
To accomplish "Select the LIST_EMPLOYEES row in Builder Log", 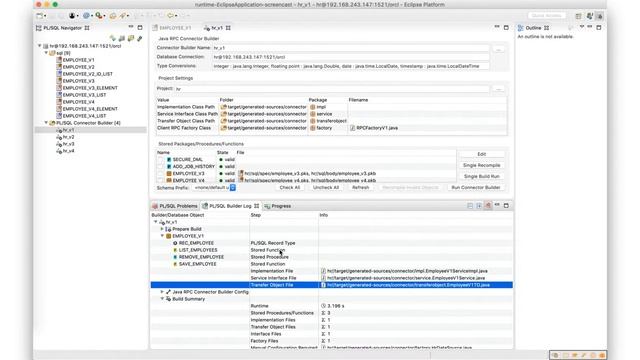I will point(331,250).
